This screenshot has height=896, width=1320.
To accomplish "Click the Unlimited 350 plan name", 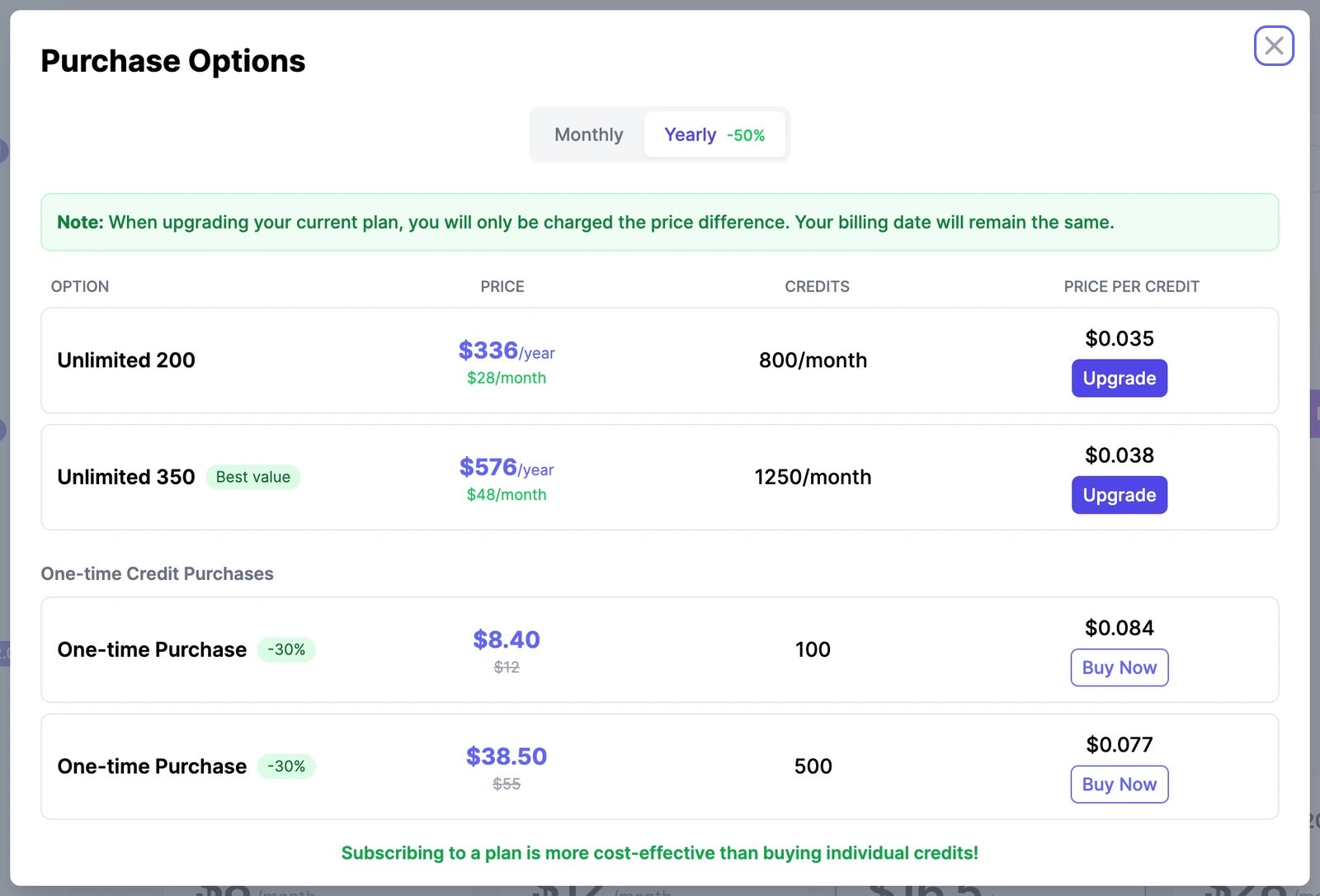I will 126,477.
